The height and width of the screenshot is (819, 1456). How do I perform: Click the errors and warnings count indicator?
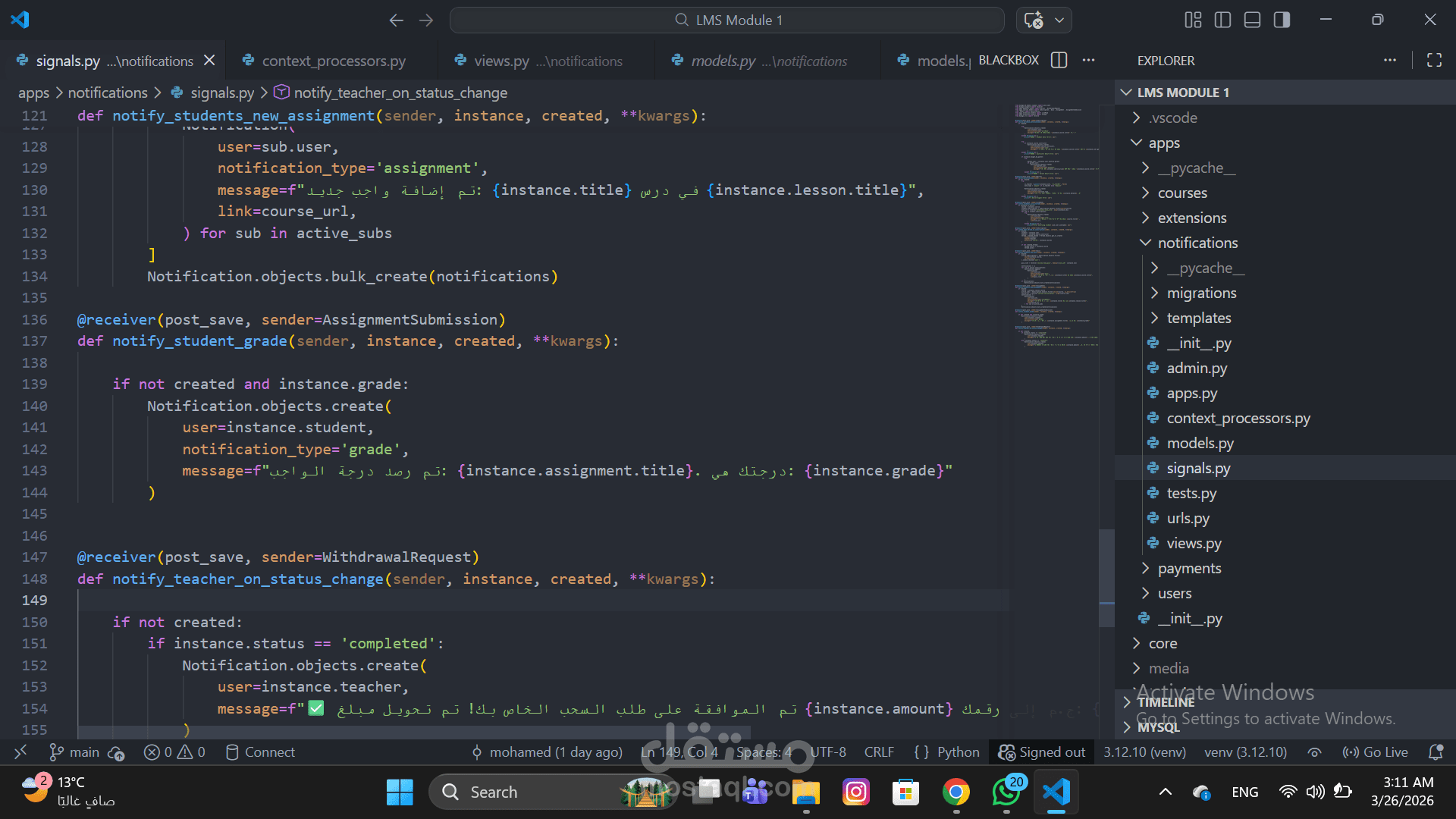tap(175, 752)
